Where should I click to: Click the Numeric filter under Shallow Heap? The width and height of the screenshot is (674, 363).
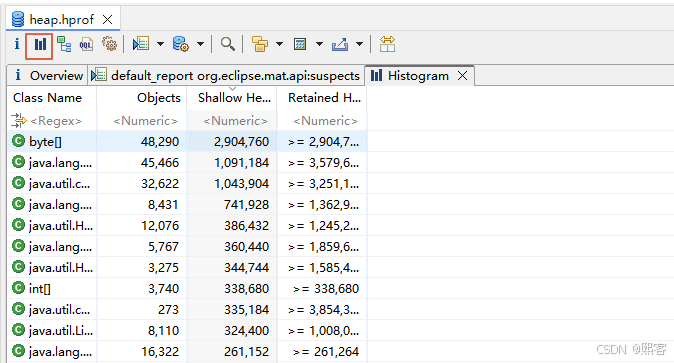(236, 121)
